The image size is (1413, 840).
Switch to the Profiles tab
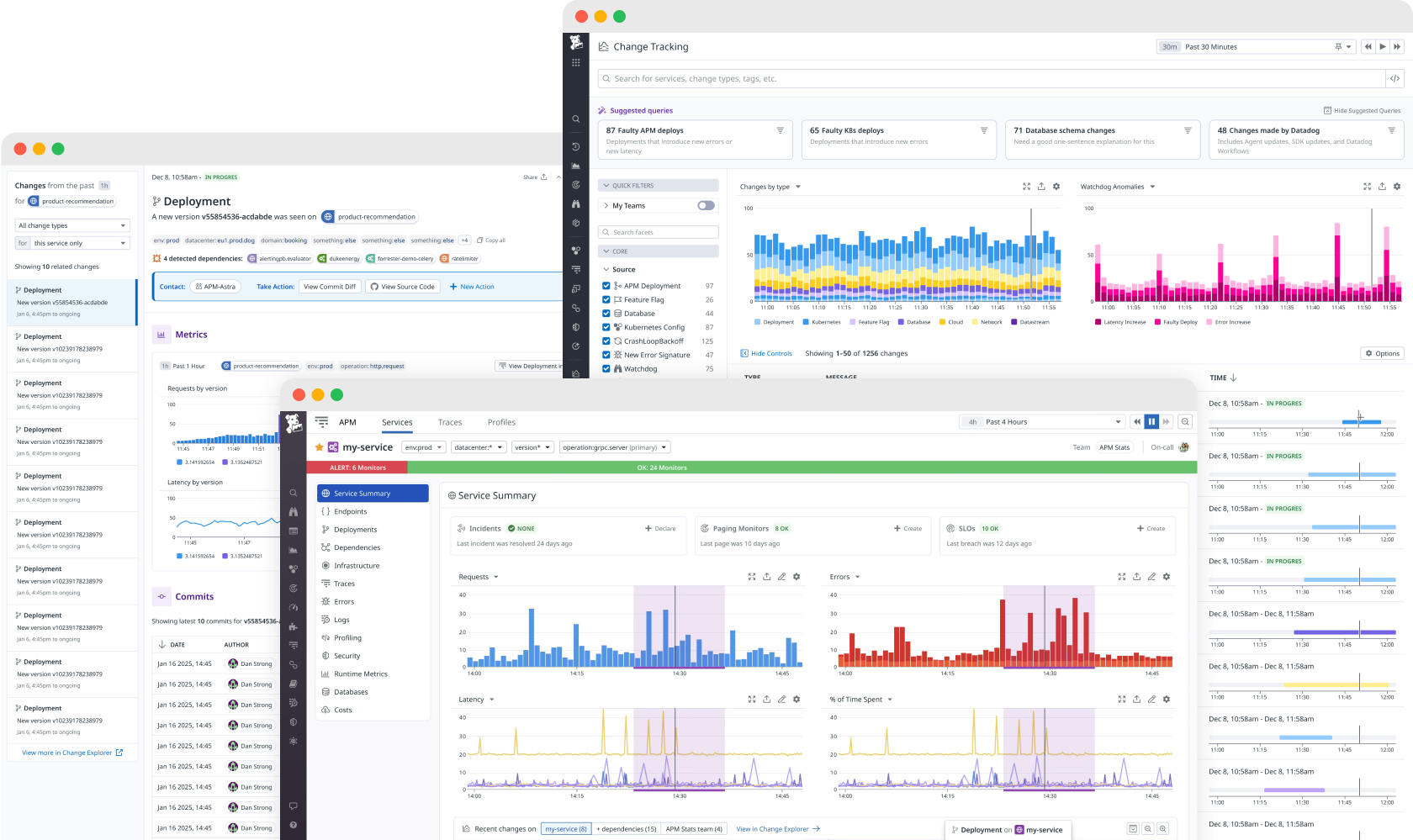tap(501, 422)
